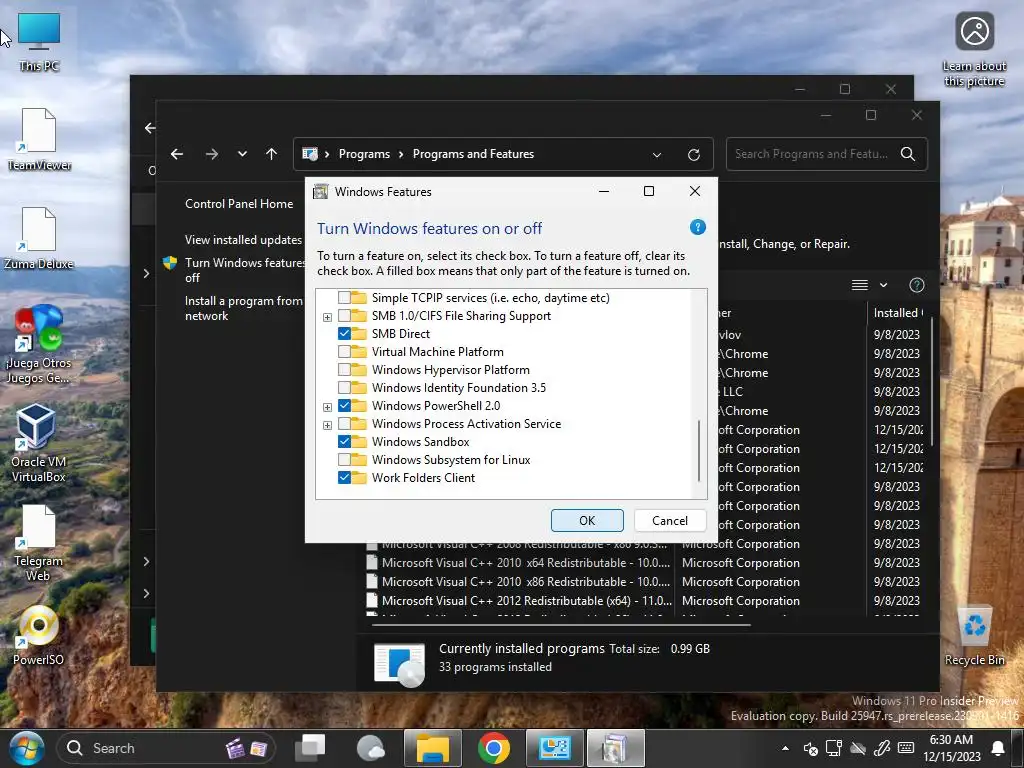Open View installed updates link

(x=243, y=240)
